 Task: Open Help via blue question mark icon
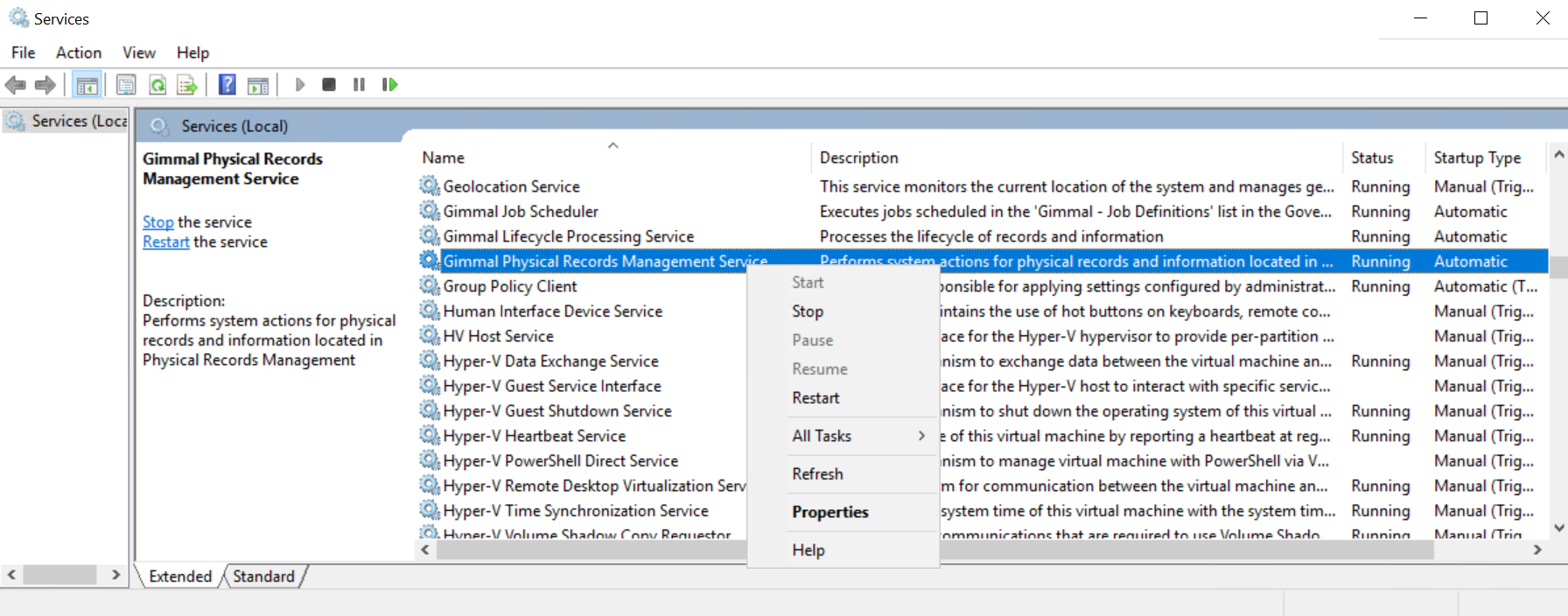point(227,85)
